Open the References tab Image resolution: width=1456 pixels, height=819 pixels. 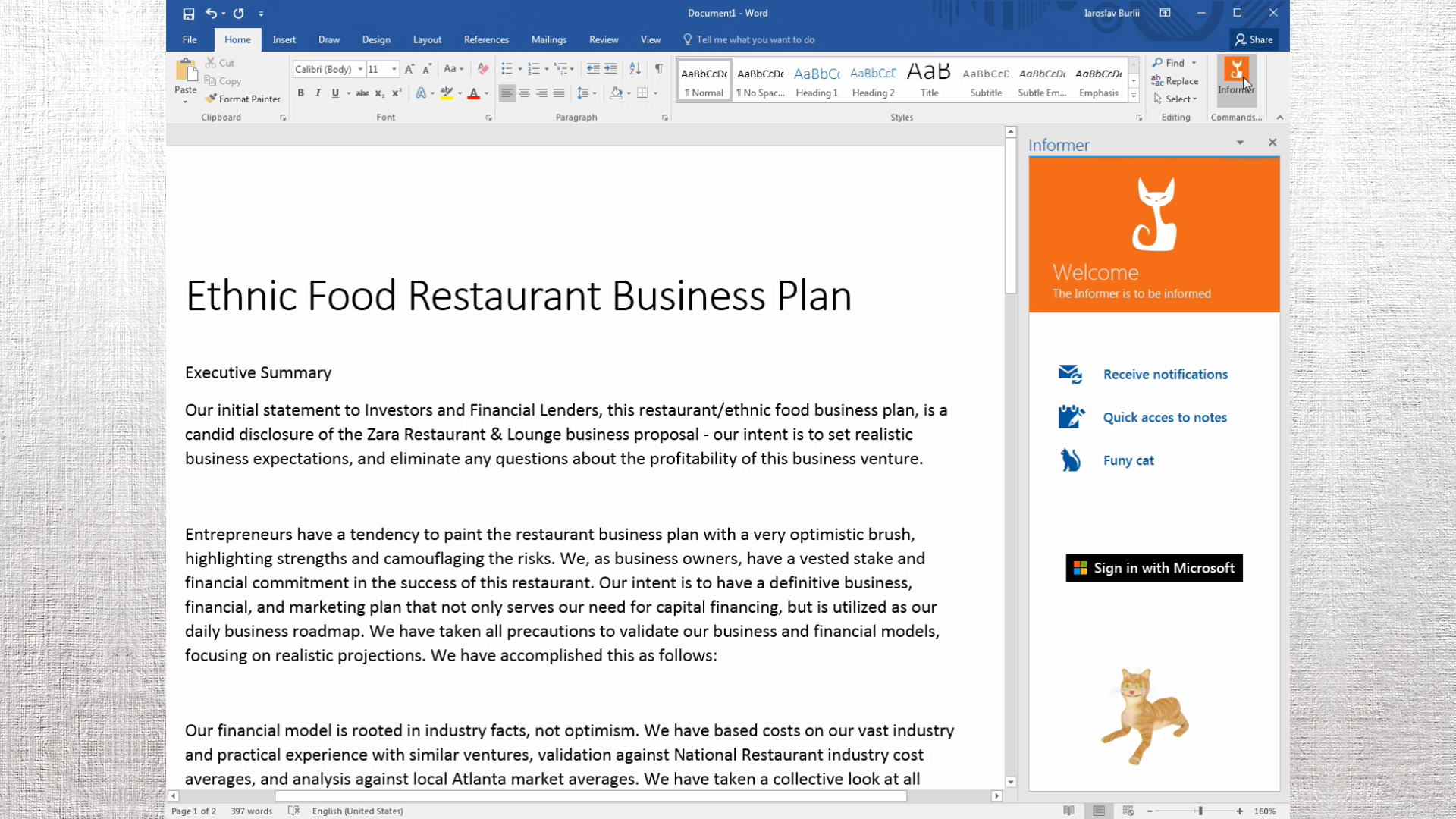point(486,39)
